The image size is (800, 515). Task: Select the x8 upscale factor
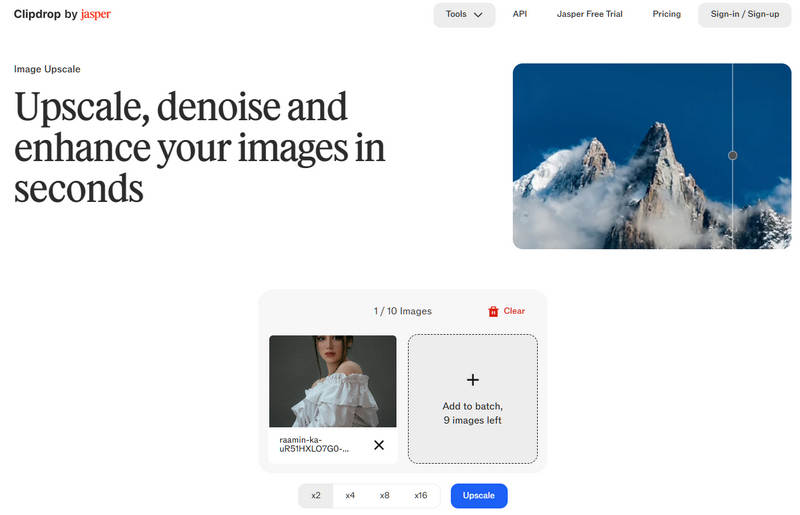tap(385, 496)
